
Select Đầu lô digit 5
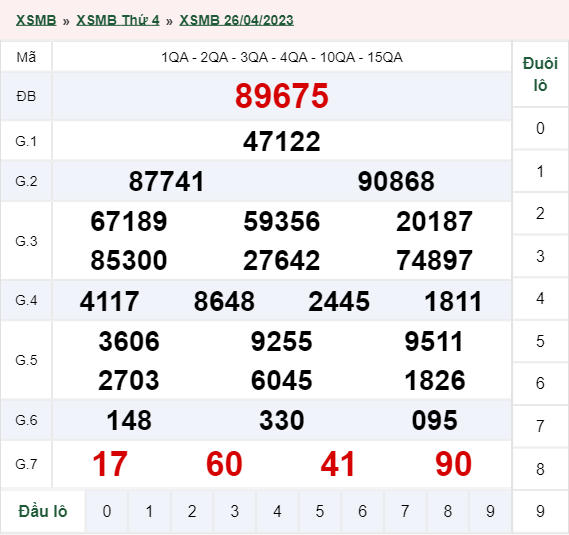[320, 511]
